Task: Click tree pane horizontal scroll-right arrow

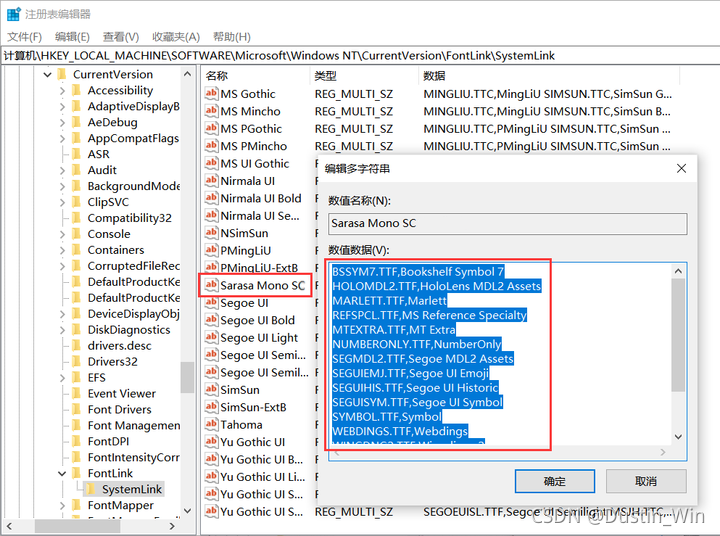Action: pos(172,526)
